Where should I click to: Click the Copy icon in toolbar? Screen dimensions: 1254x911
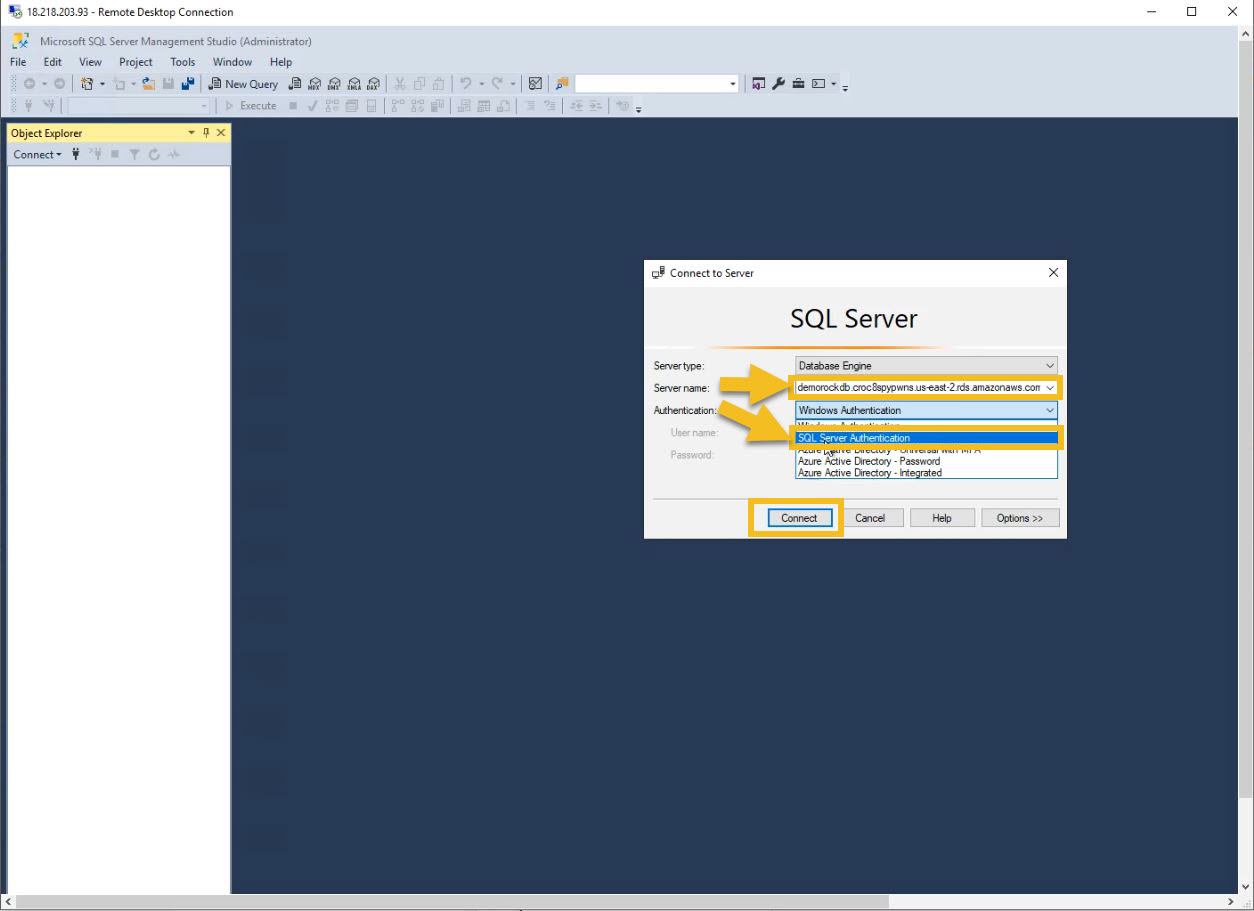419,84
